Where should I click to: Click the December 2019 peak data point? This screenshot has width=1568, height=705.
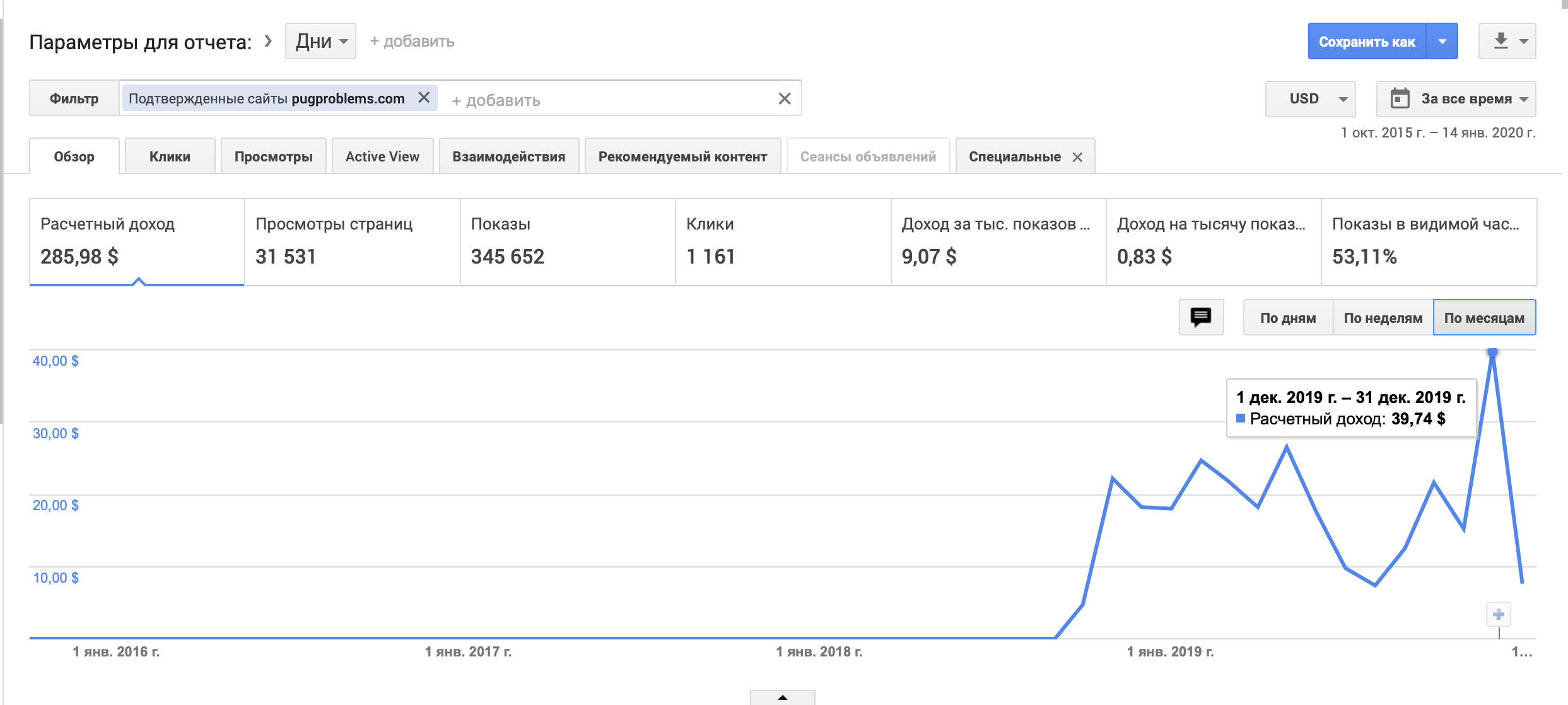[1492, 352]
